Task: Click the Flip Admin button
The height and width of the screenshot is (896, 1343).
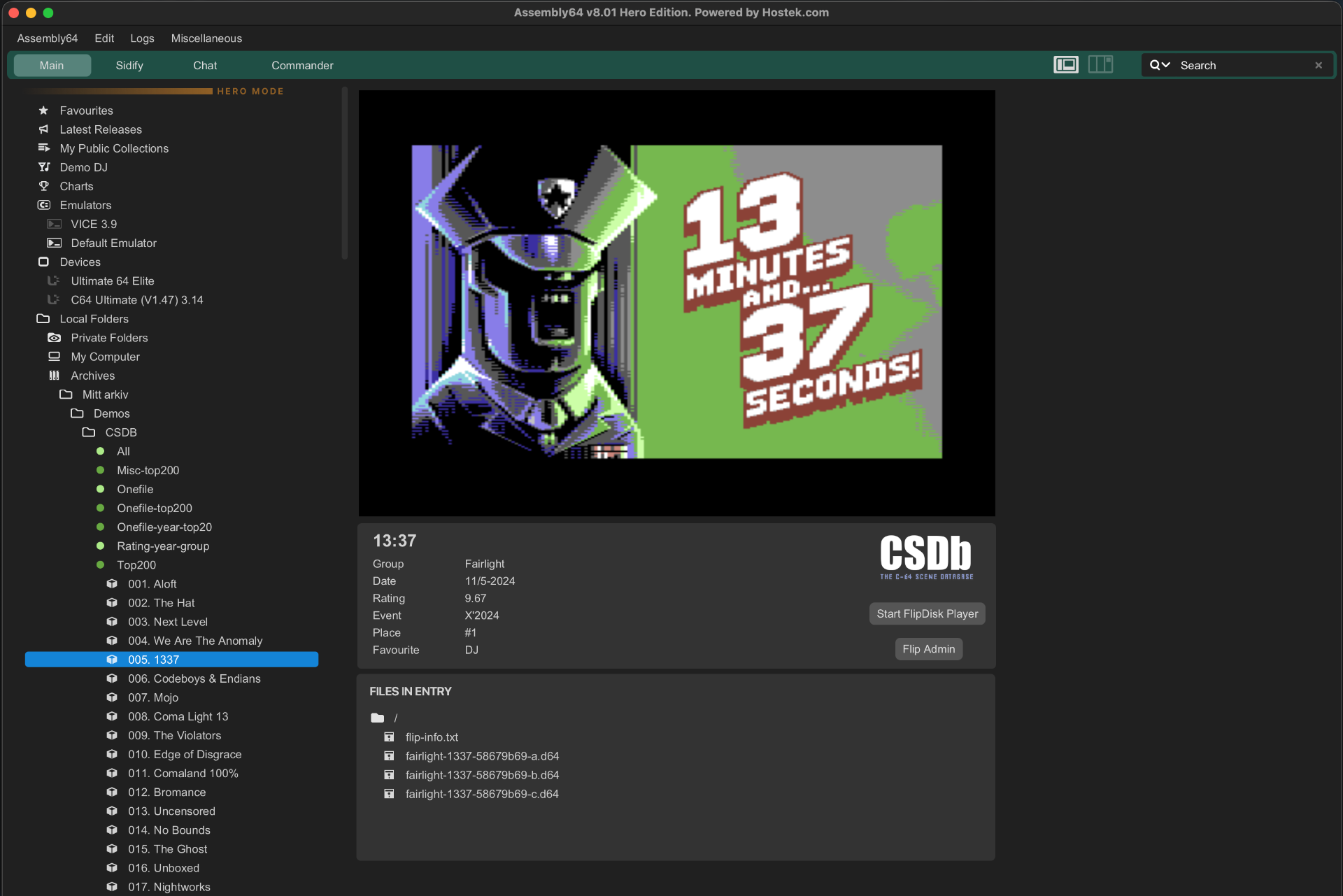Action: (x=928, y=649)
